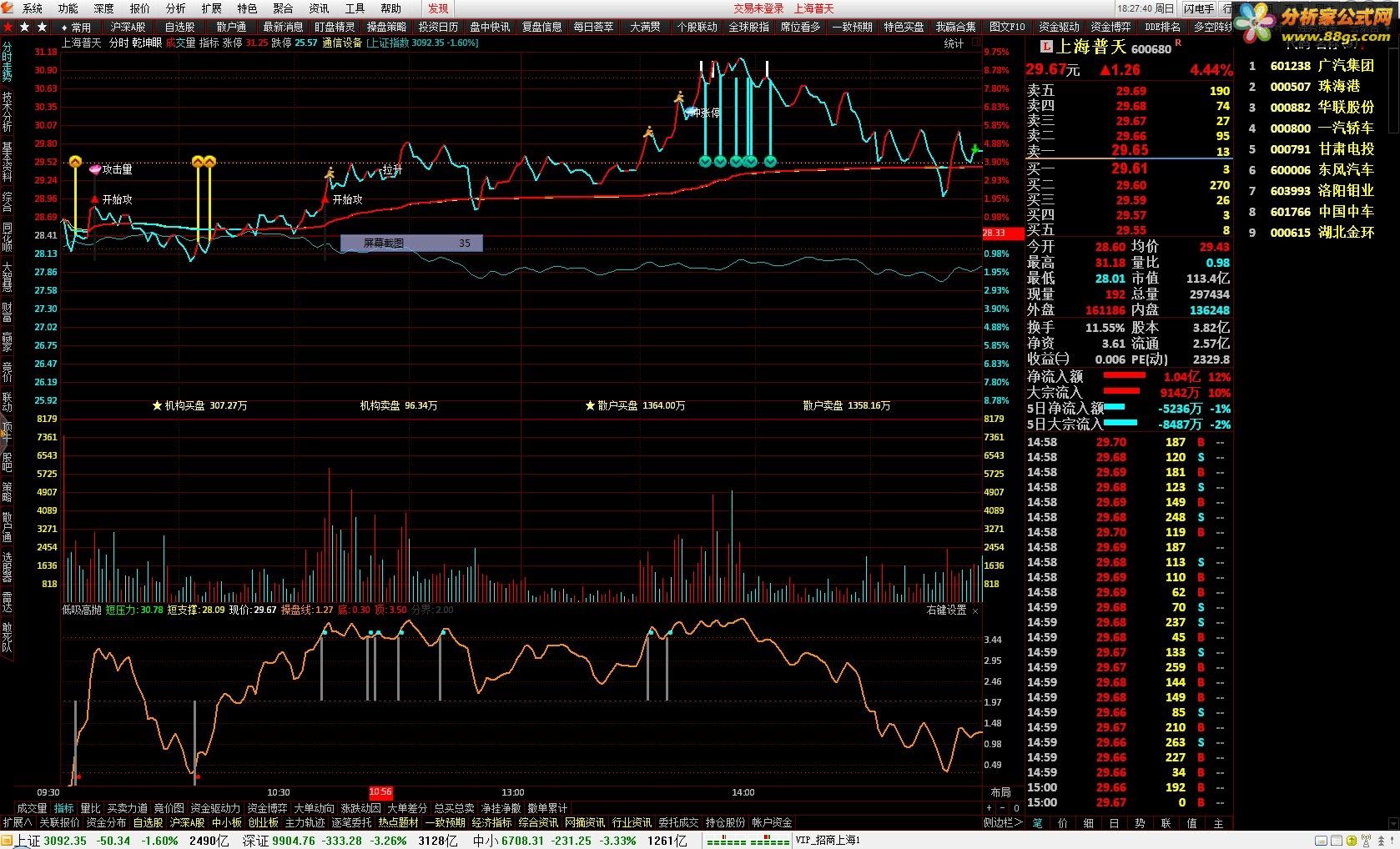The image size is (1400, 849).
Task: Click the running figure icon above 冲涨停
Action: [679, 97]
